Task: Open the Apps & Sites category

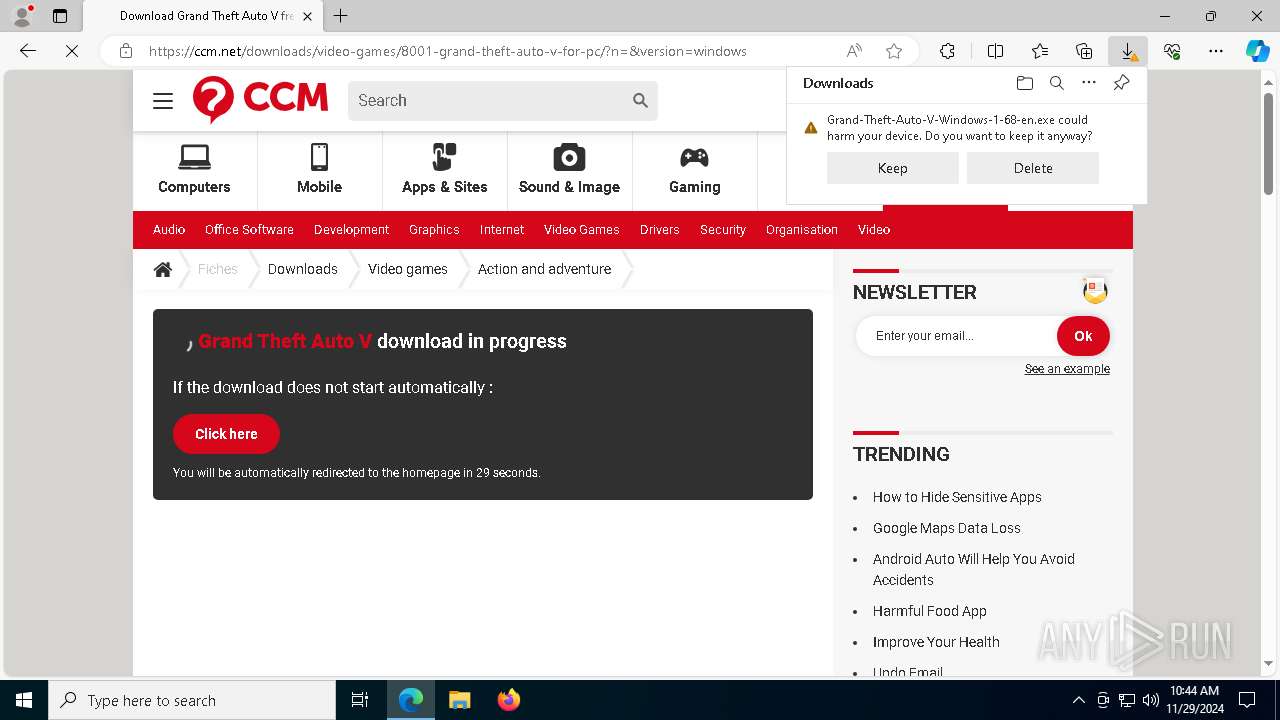Action: click(444, 170)
